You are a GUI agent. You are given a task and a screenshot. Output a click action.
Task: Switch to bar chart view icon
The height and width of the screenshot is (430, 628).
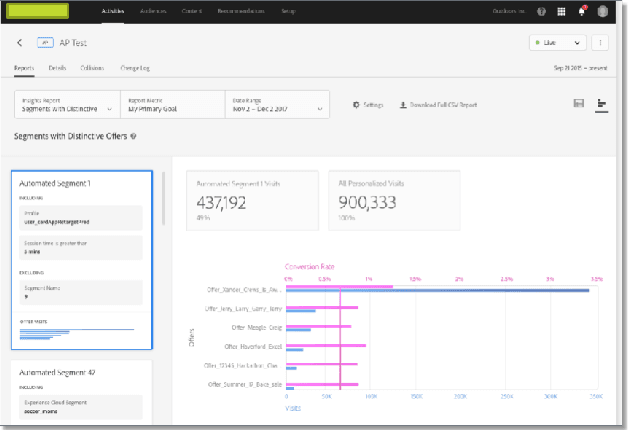click(602, 104)
